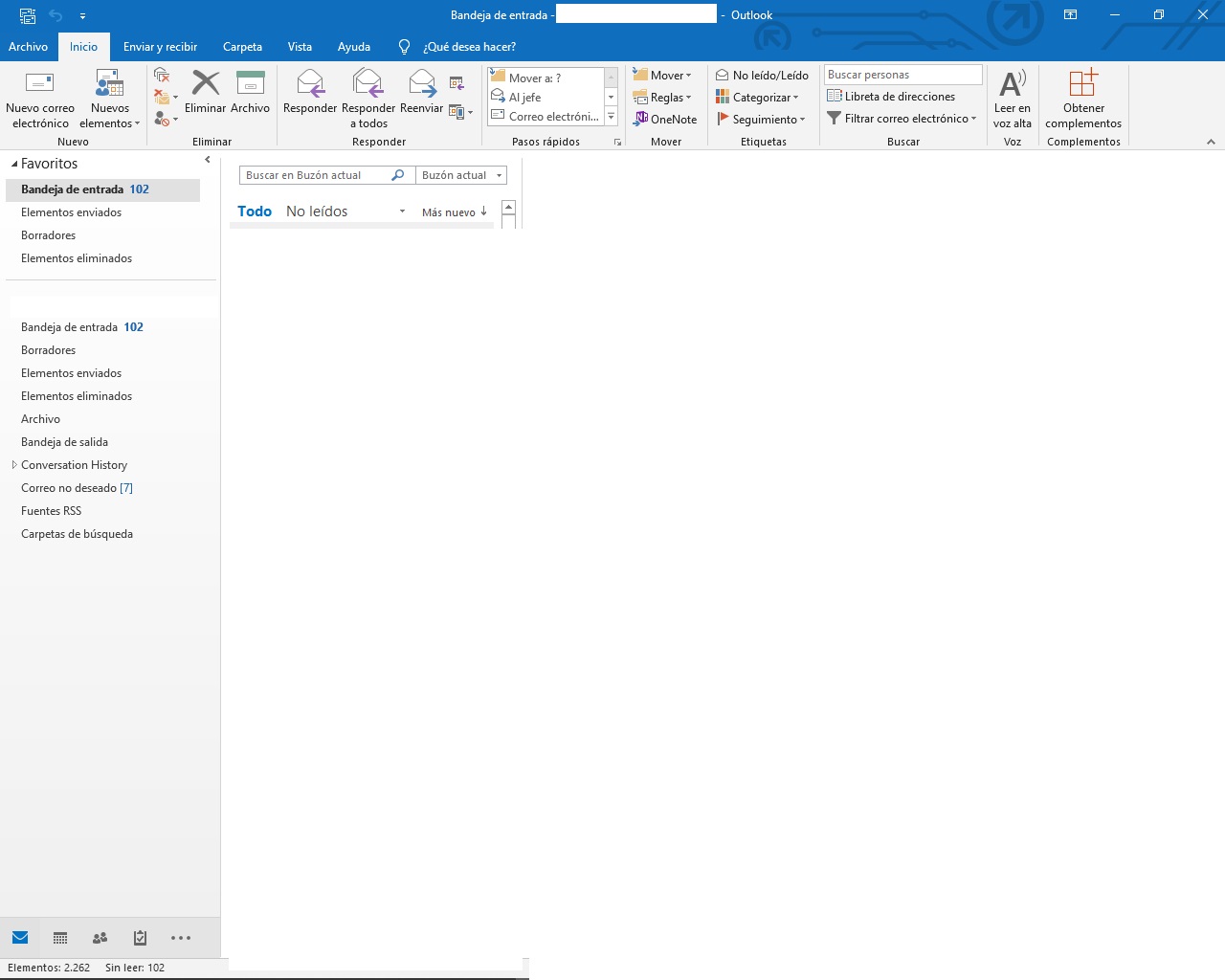Open the Categorizar color menu
Screen dimensions: 1225x980
(757, 97)
